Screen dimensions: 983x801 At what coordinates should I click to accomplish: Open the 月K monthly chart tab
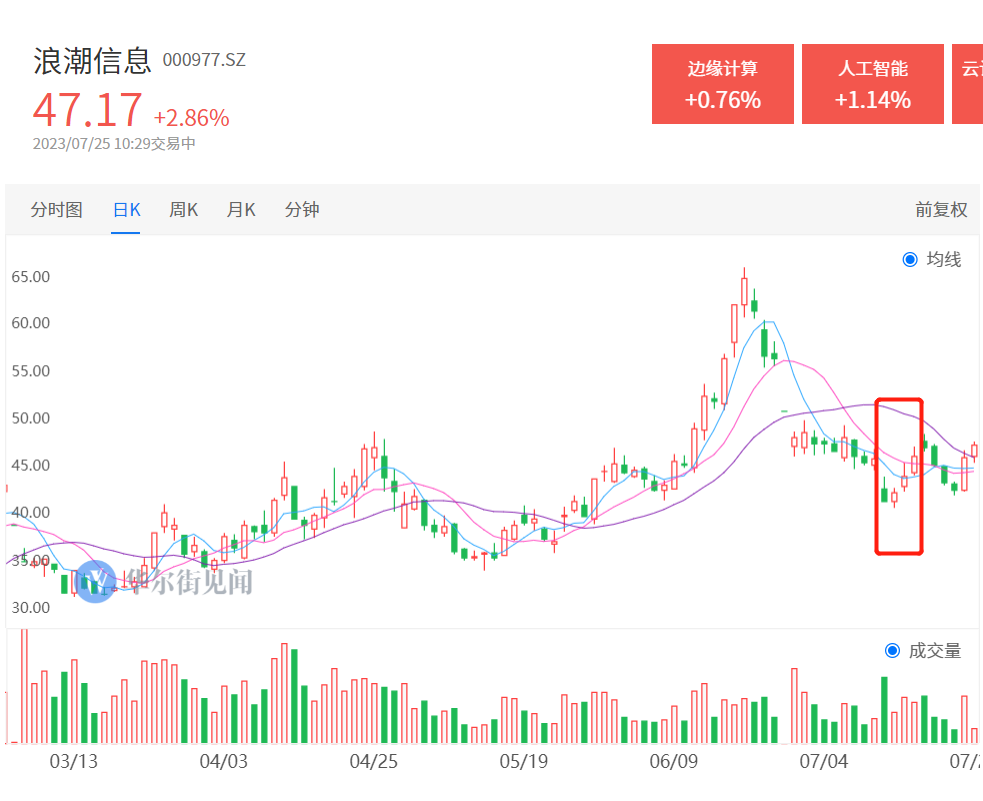[241, 209]
